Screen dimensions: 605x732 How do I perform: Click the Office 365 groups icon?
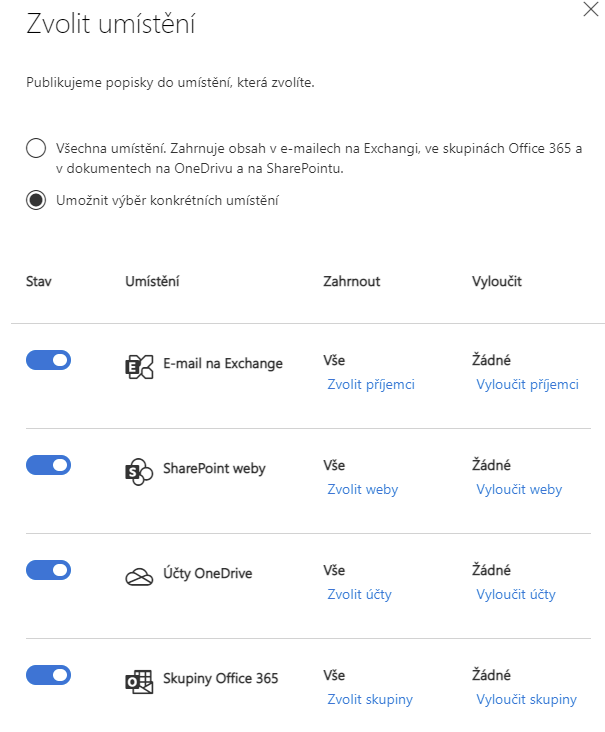139,682
